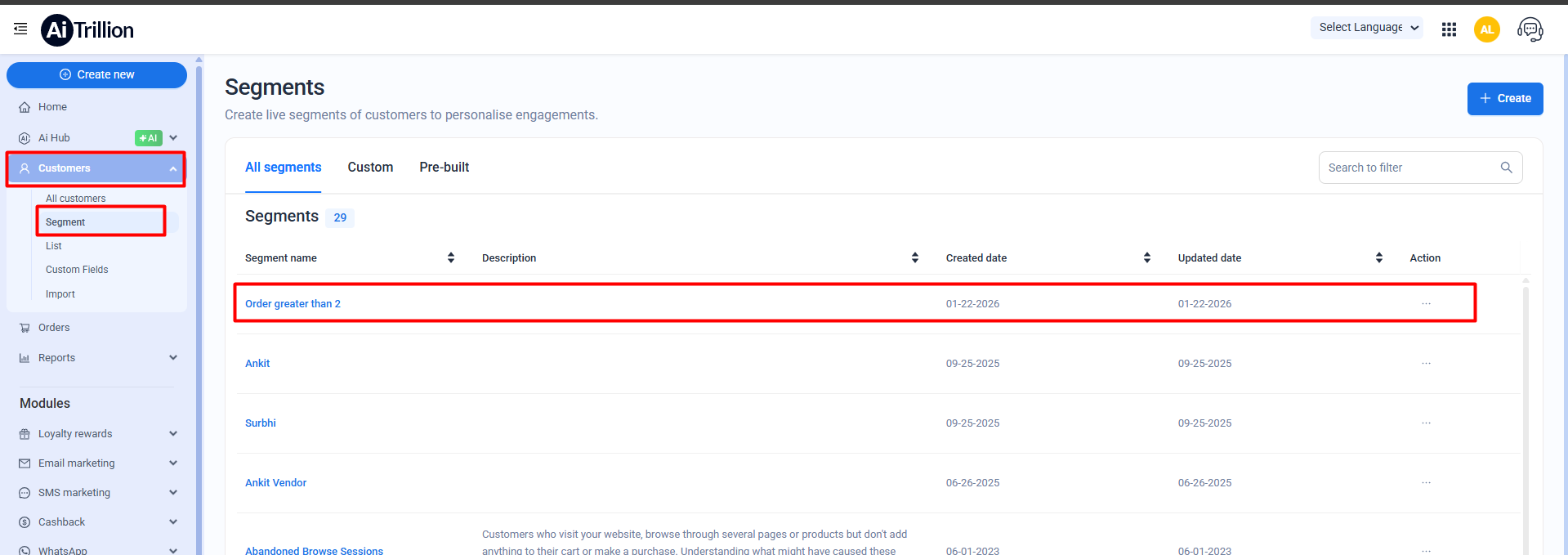
Task: Click the search magnifier icon
Action: (x=1506, y=168)
